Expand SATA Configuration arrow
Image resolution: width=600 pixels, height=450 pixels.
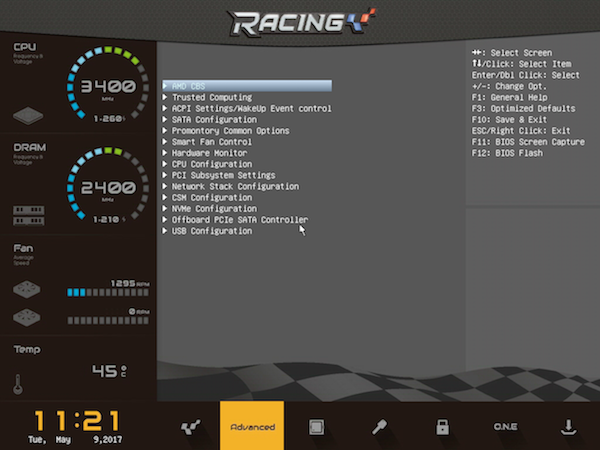[165, 119]
